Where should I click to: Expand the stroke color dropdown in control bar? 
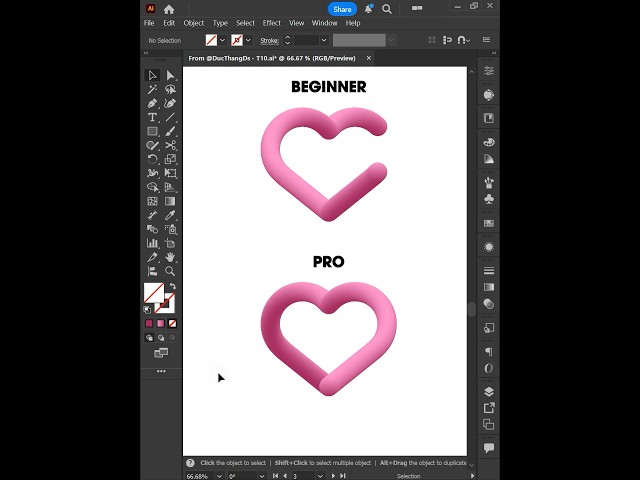tap(248, 40)
